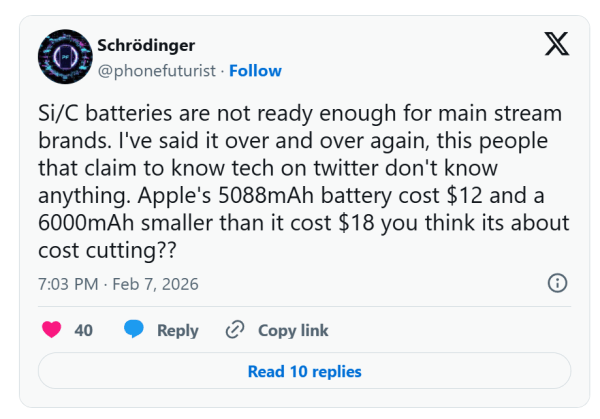Click the blue reply speech bubble icon
The width and height of the screenshot is (600, 419).
134,330
